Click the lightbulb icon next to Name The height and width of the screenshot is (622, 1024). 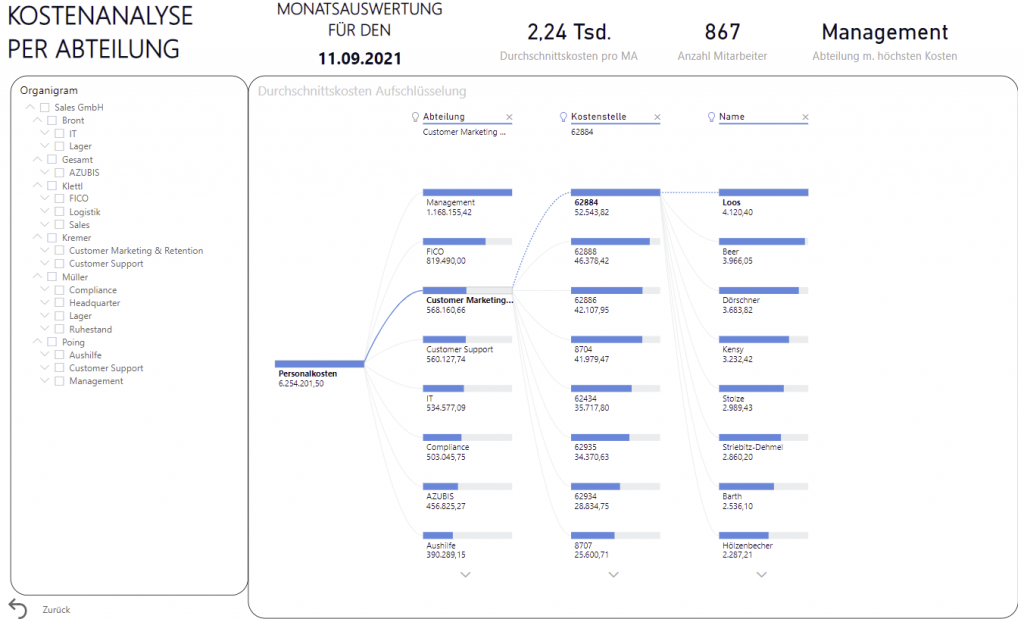pos(711,117)
